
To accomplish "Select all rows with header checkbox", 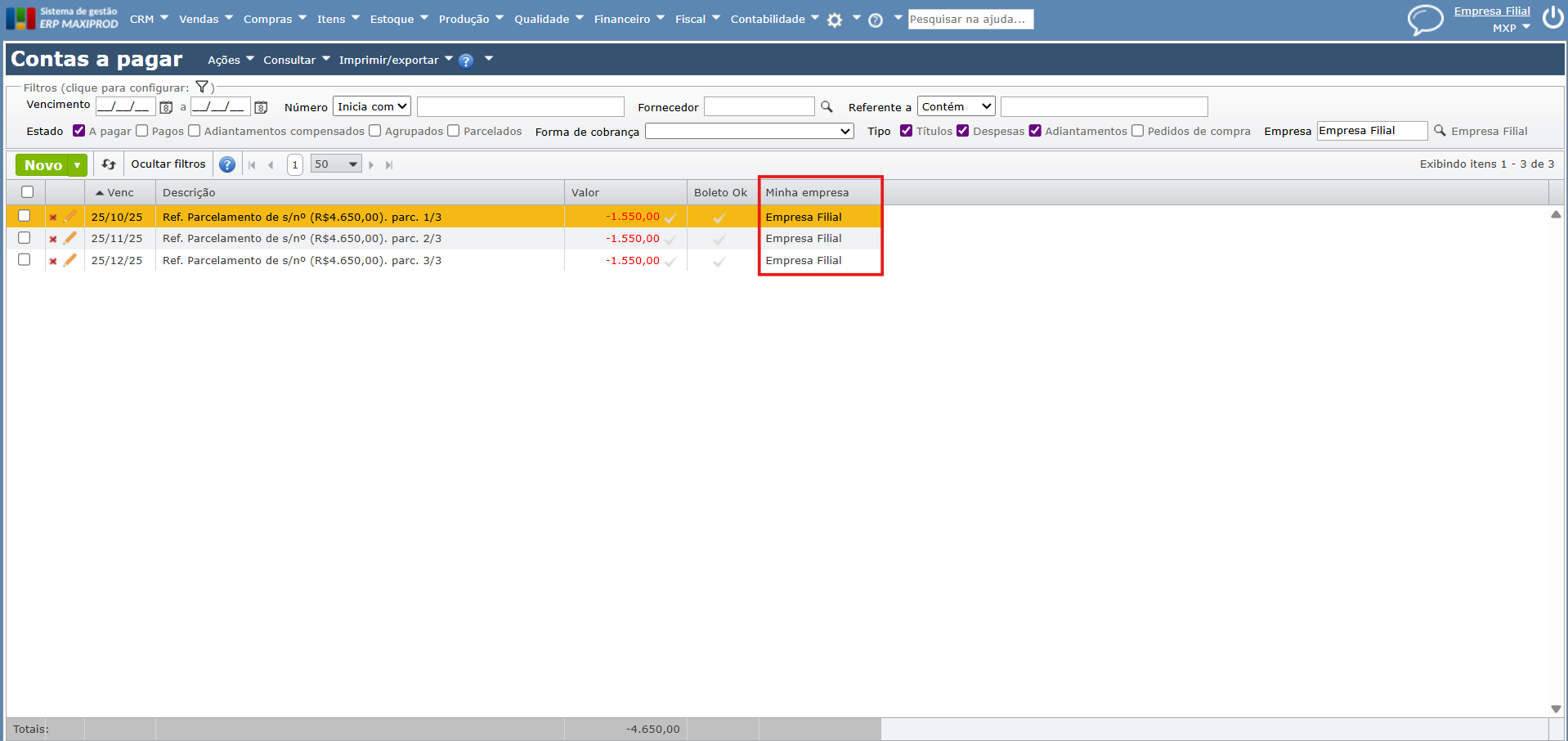I will pos(28,192).
